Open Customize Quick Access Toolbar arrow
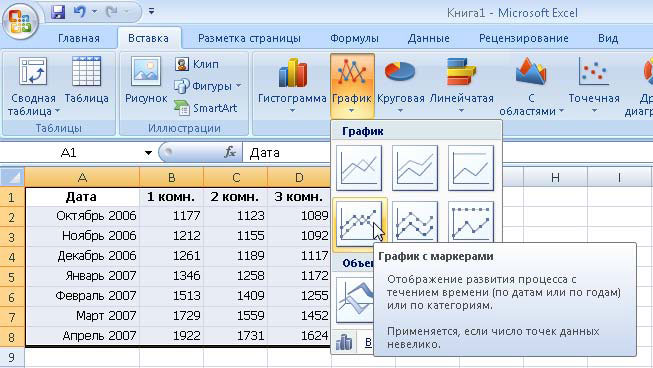The width and height of the screenshot is (653, 368). [x=151, y=12]
